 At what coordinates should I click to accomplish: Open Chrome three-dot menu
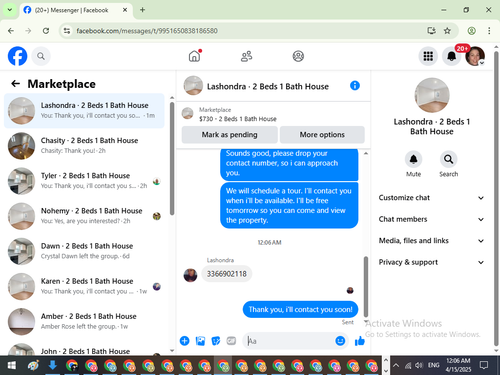(x=489, y=31)
